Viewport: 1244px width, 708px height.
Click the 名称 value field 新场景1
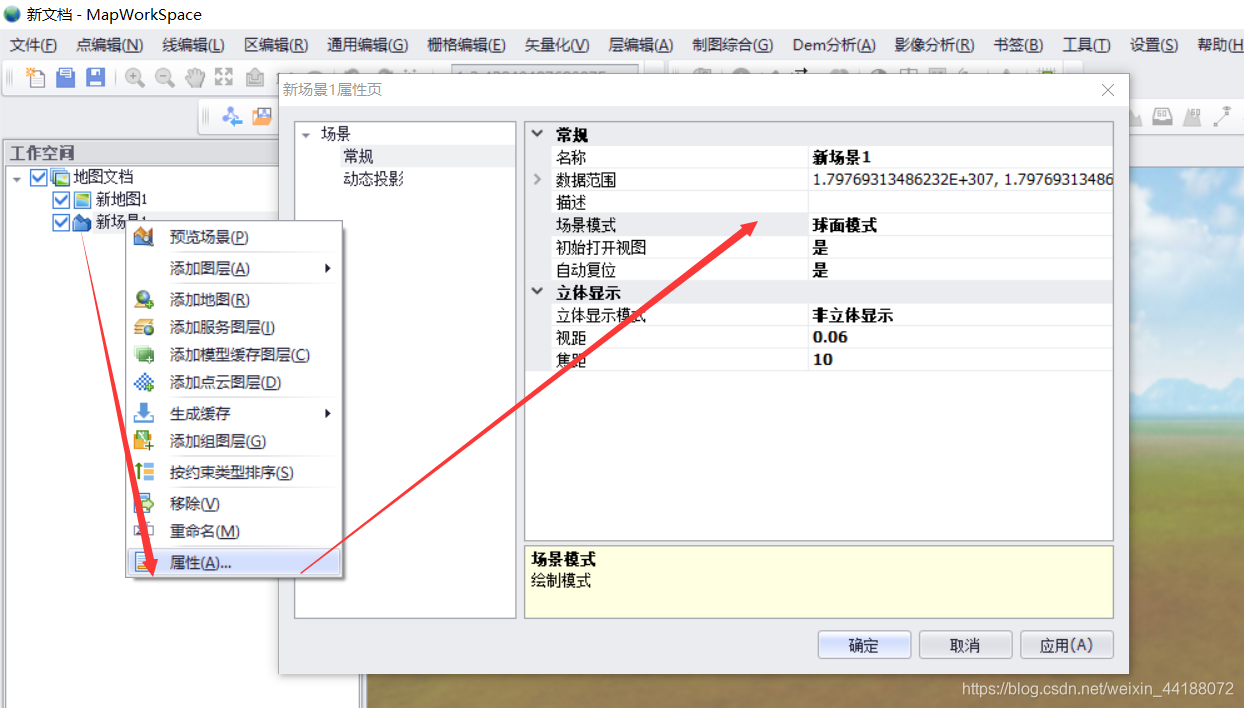point(960,157)
